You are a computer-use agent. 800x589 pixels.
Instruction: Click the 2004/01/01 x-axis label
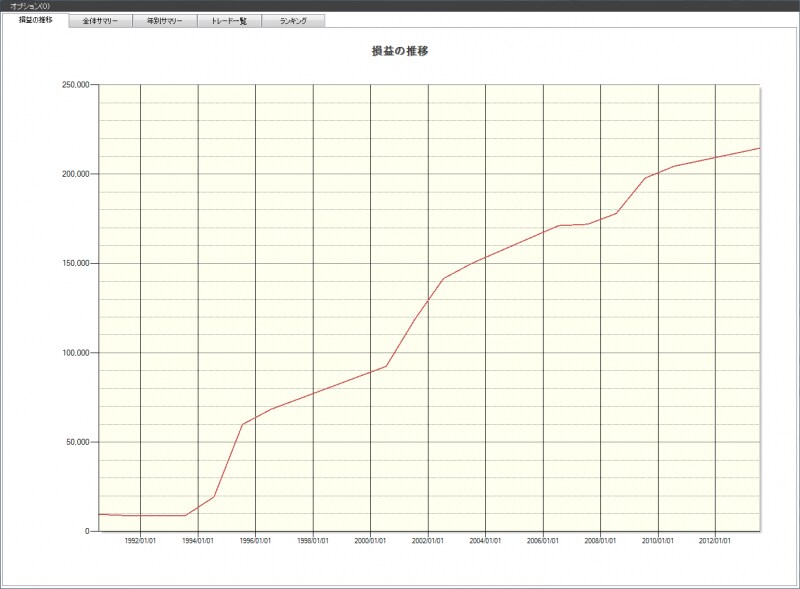click(x=485, y=541)
